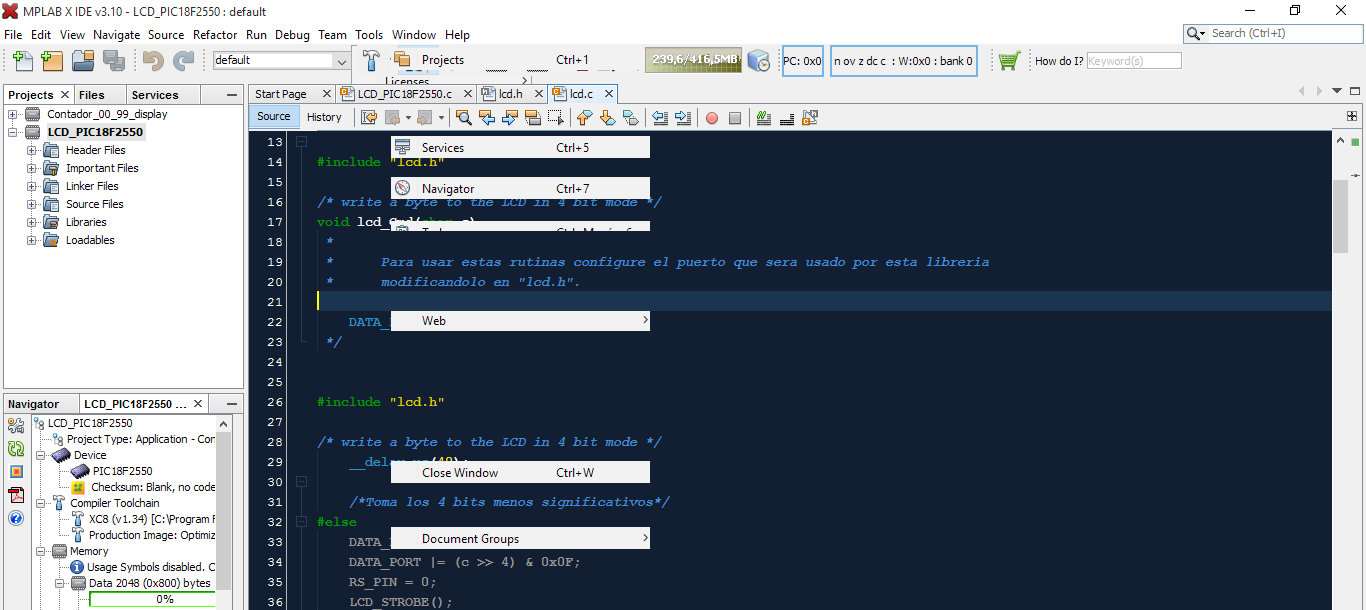Screen dimensions: 1366x610
Task: Select Navigator in the Window menu
Action: (520, 188)
